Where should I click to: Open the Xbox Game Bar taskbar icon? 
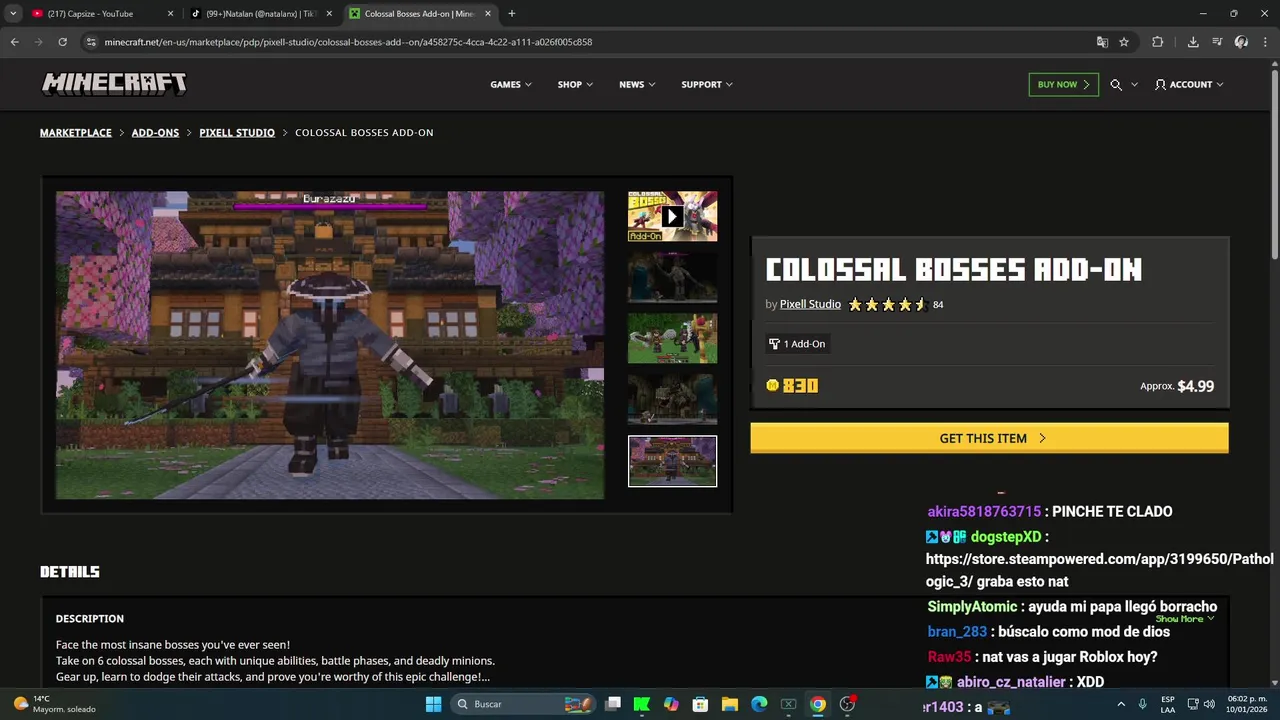pos(788,704)
